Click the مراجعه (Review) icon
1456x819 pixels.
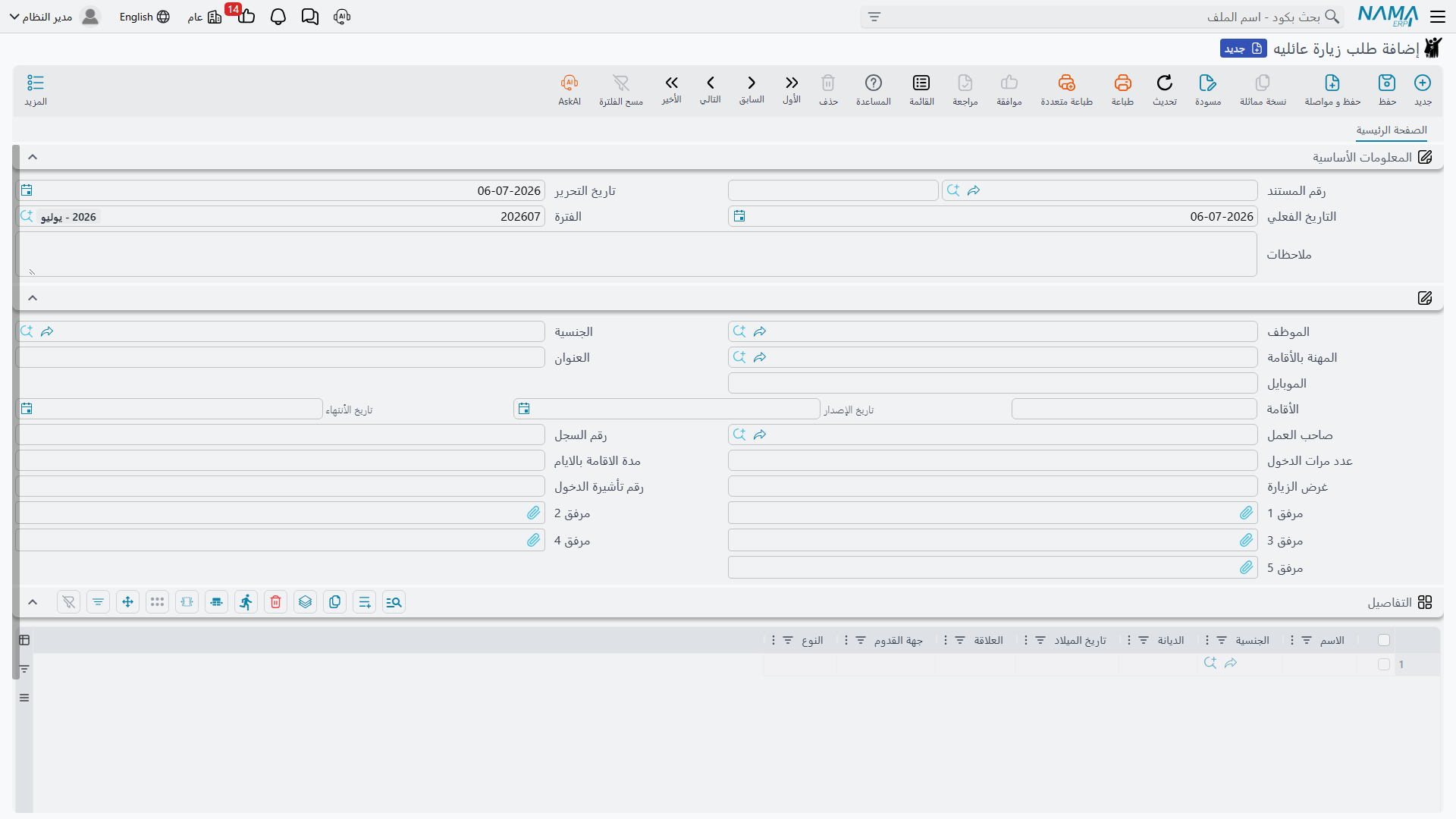(x=965, y=83)
